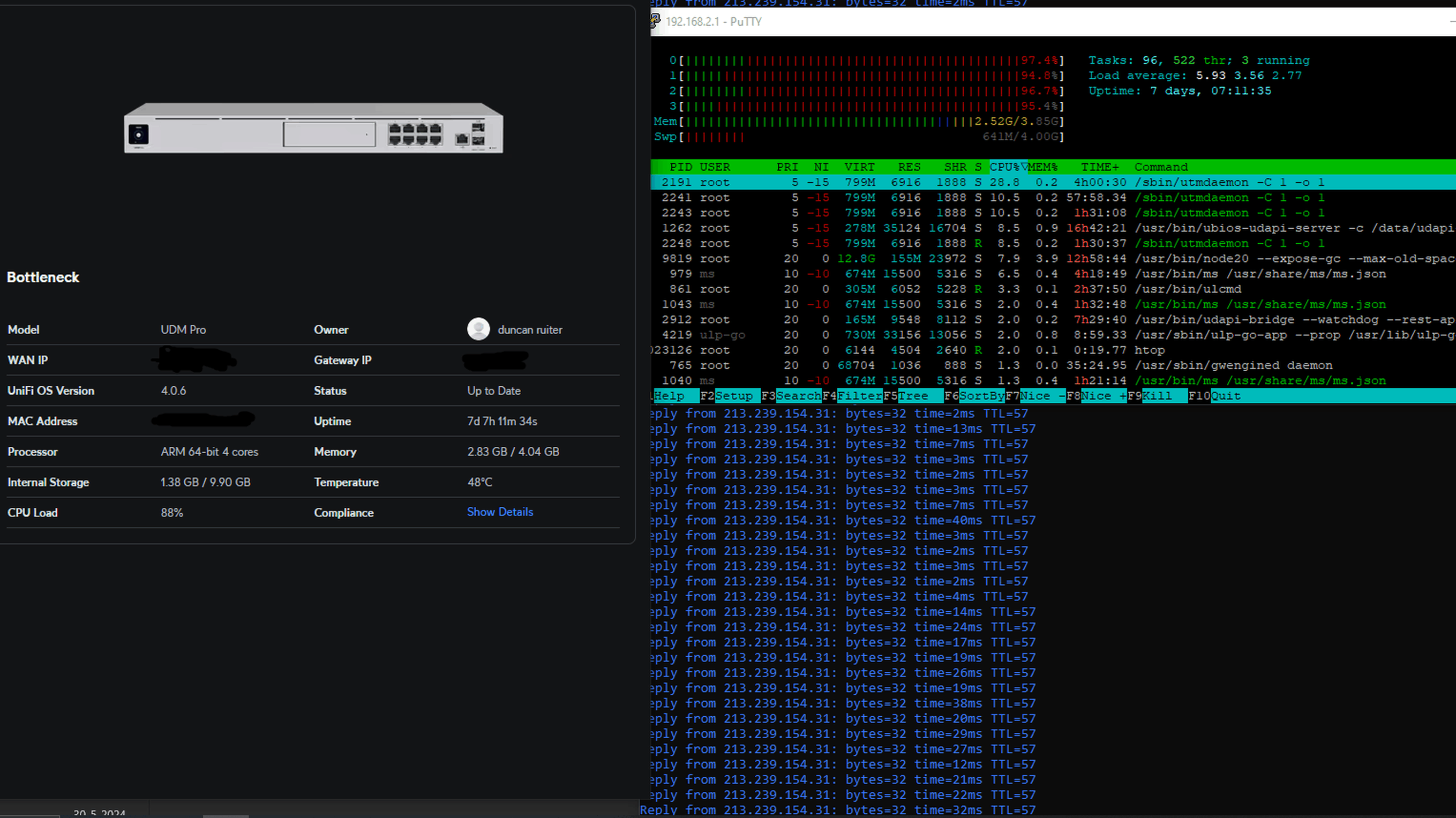Select process row PID 2912 udapi-bridge
1456x818 pixels.
coord(1053,319)
